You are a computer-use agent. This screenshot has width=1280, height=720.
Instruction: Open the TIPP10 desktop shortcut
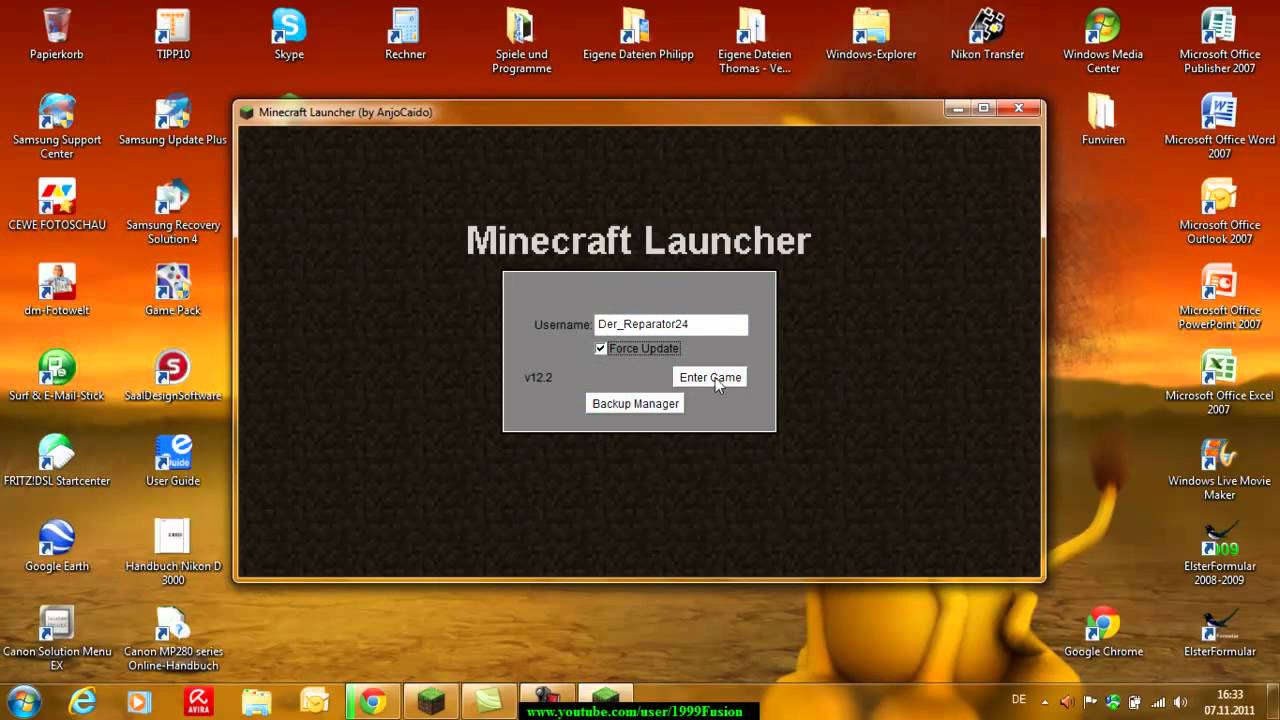(173, 33)
